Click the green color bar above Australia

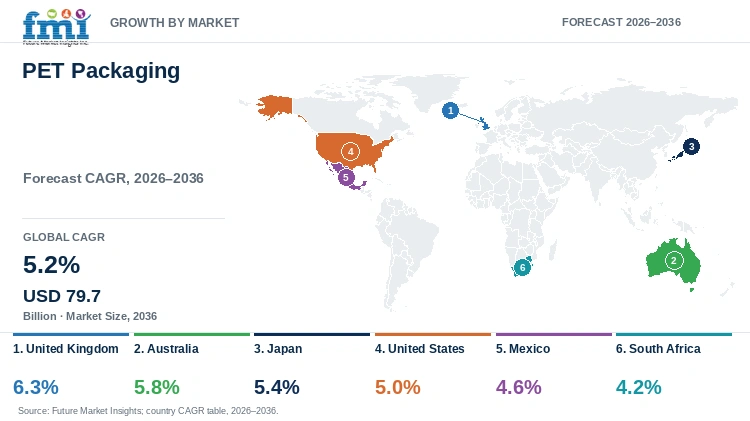[x=192, y=334]
